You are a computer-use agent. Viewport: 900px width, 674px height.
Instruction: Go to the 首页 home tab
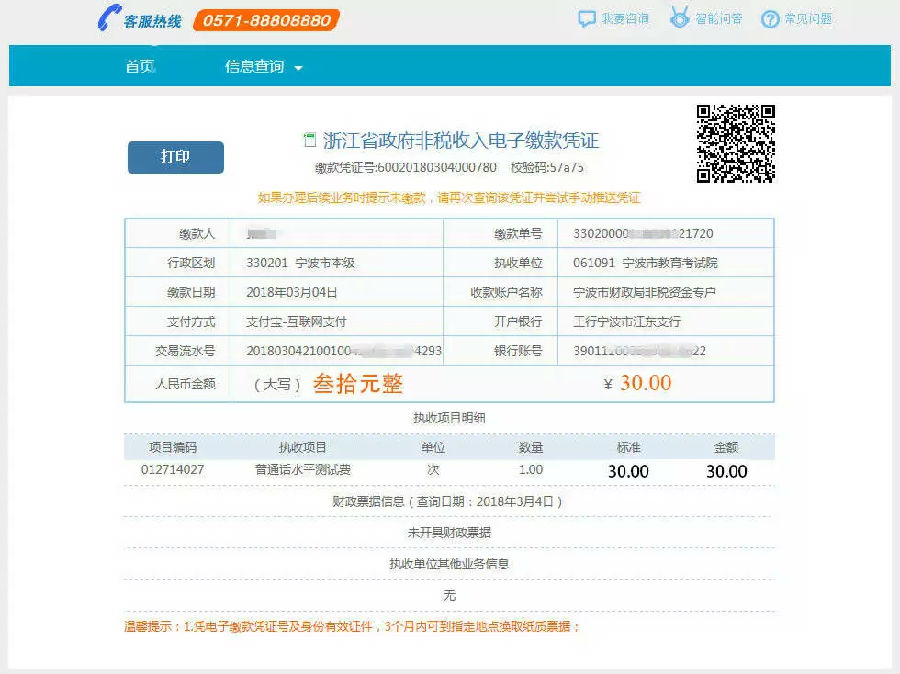pos(140,67)
